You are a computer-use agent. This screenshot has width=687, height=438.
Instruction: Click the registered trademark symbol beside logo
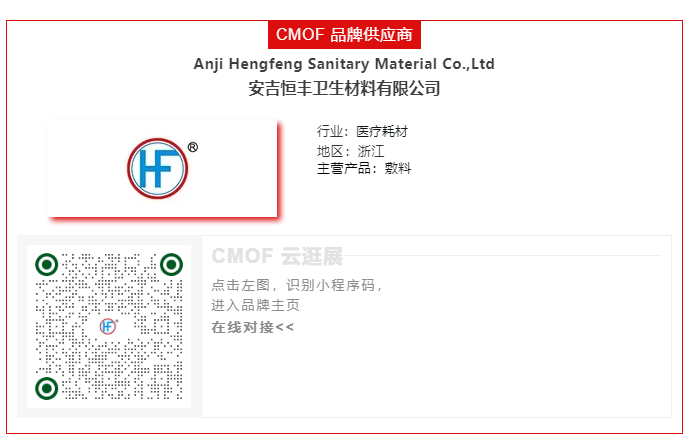click(193, 147)
